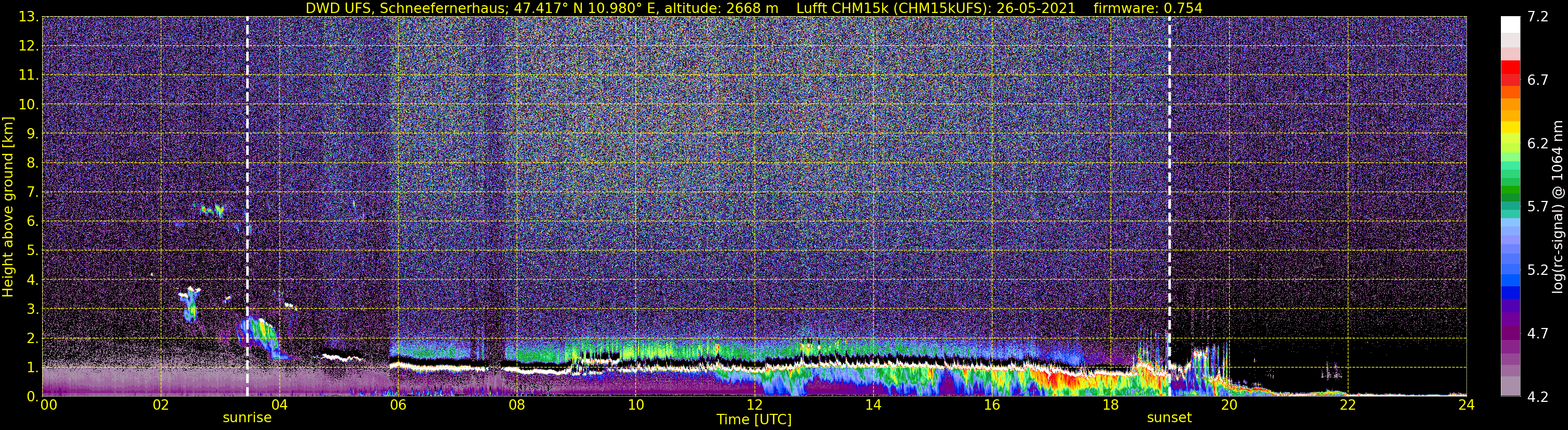Click the "13." height axis tick label
Image resolution: width=1568 pixels, height=430 pixels.
pyautogui.click(x=28, y=17)
